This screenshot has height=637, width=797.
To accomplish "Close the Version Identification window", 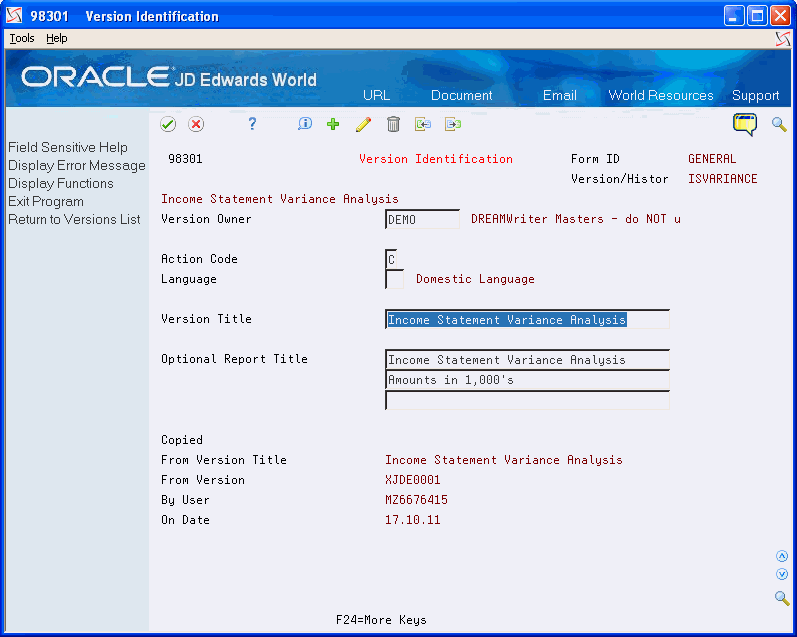I will tap(780, 16).
